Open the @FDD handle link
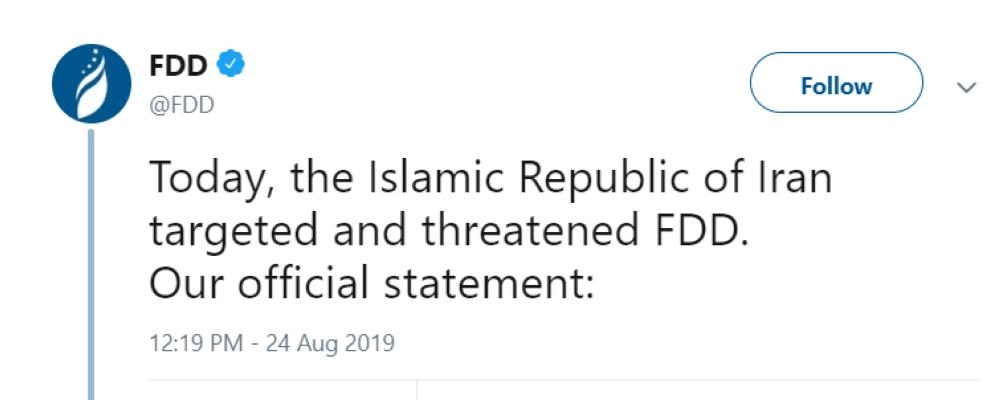This screenshot has width=1000, height=400. 181,104
